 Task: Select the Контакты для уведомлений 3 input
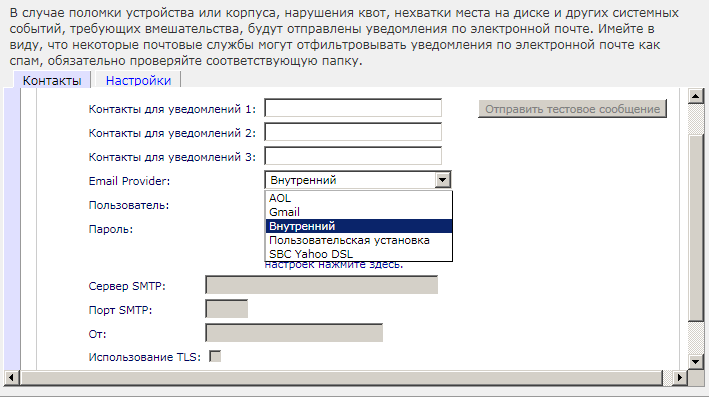click(353, 156)
